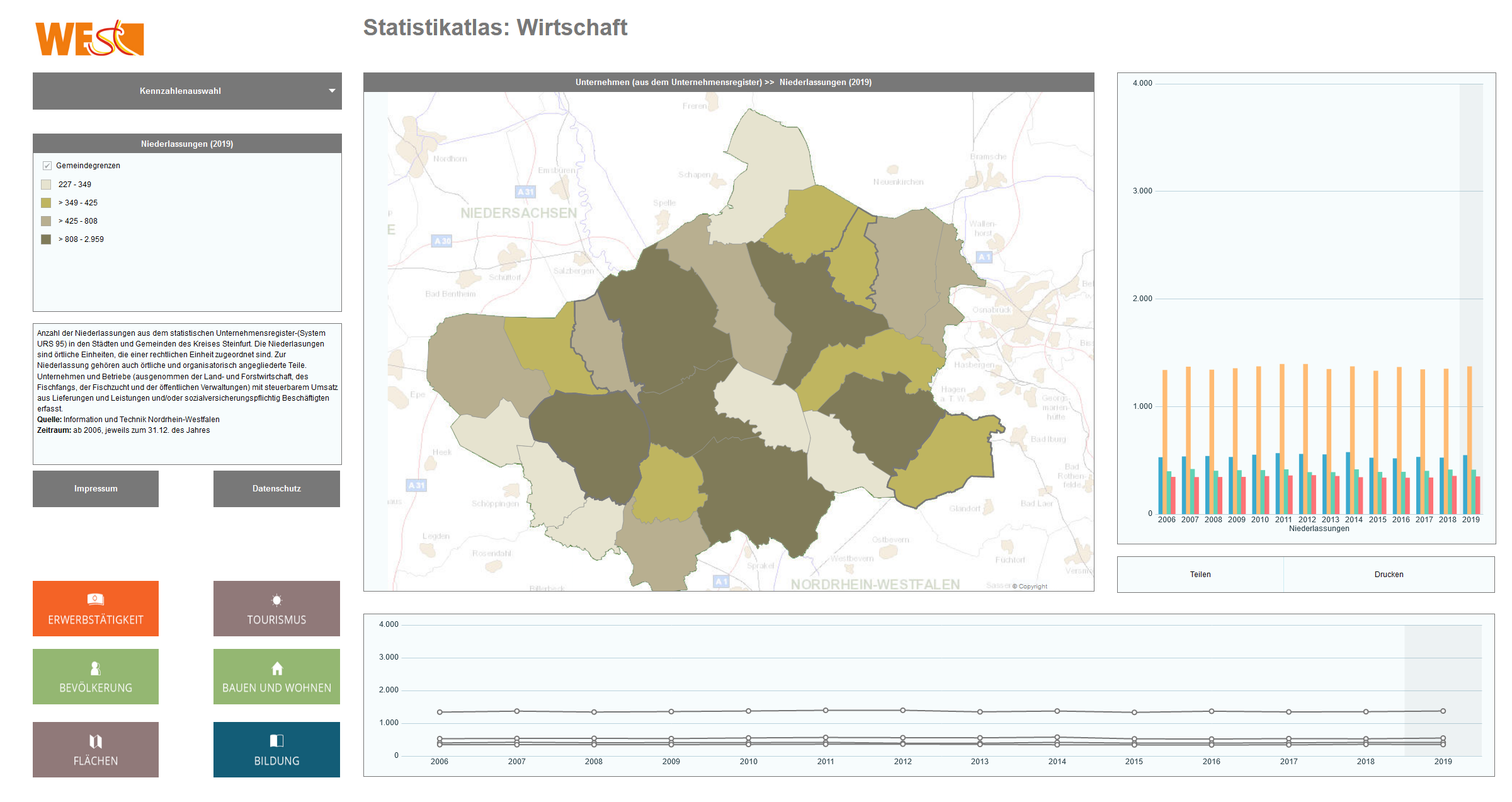The width and height of the screenshot is (1512, 802).
Task: Open the BAUEN UND WOHNEN category label
Action: [x=276, y=688]
